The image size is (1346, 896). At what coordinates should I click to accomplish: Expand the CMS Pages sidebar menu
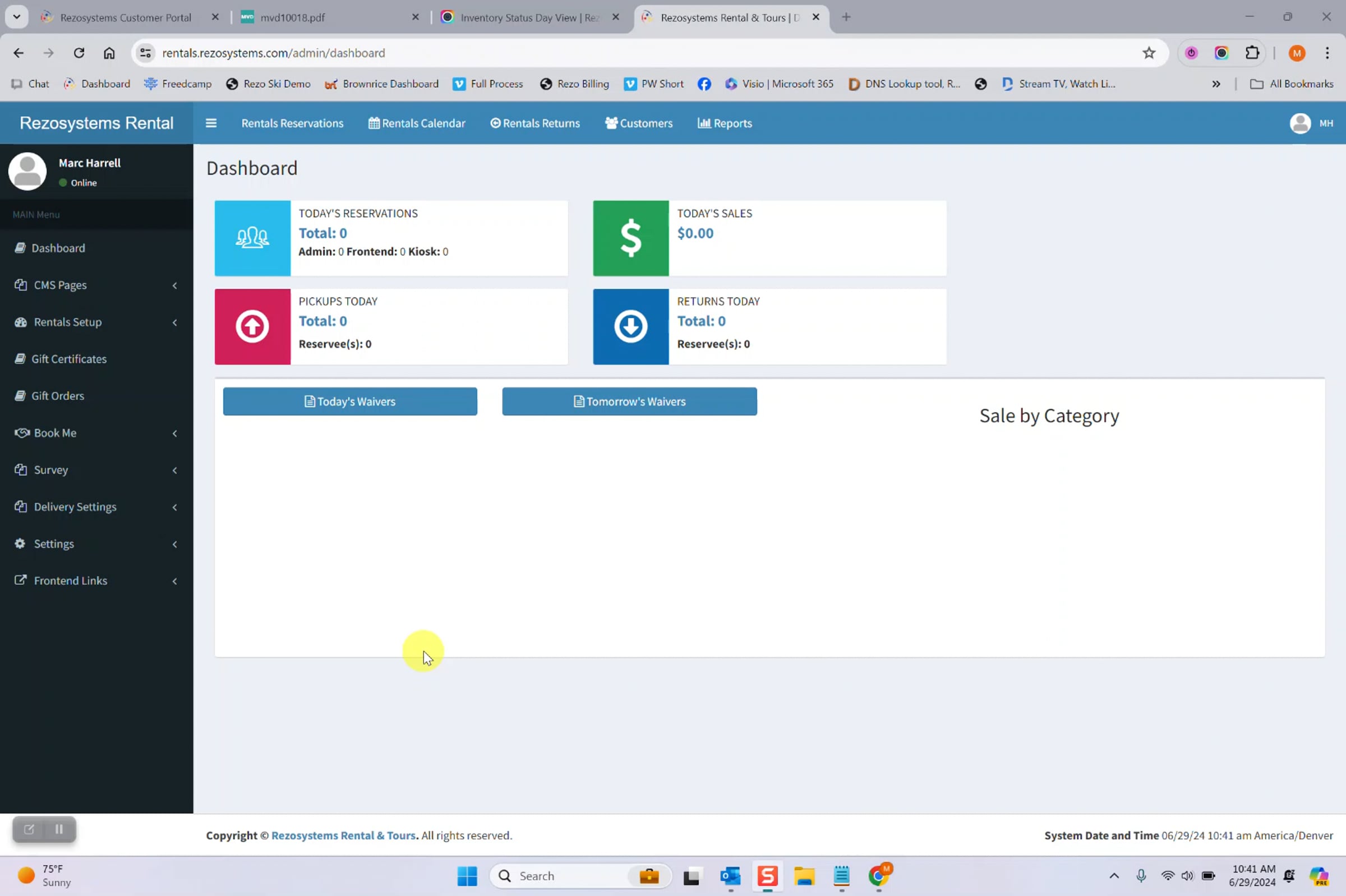pos(96,285)
